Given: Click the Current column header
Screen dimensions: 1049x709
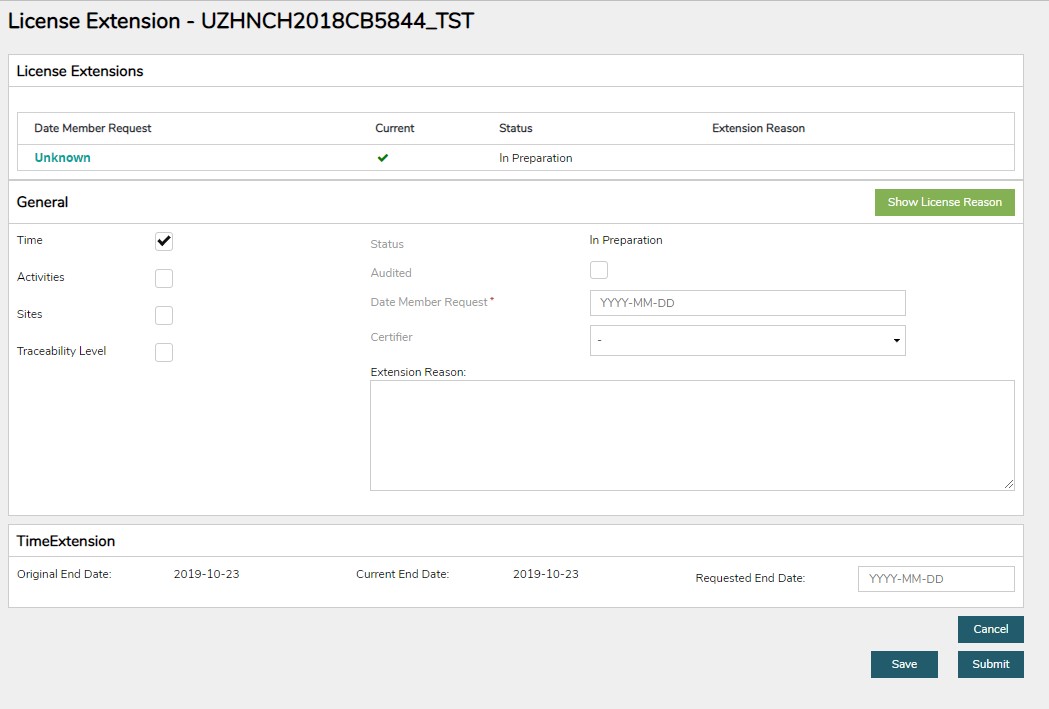Looking at the screenshot, I should [x=394, y=128].
